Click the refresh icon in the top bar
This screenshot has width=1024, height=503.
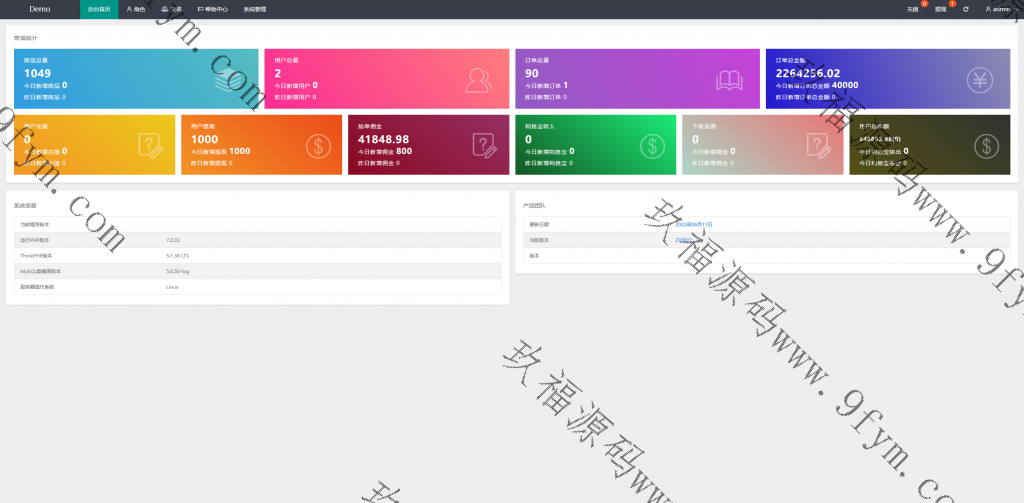965,9
